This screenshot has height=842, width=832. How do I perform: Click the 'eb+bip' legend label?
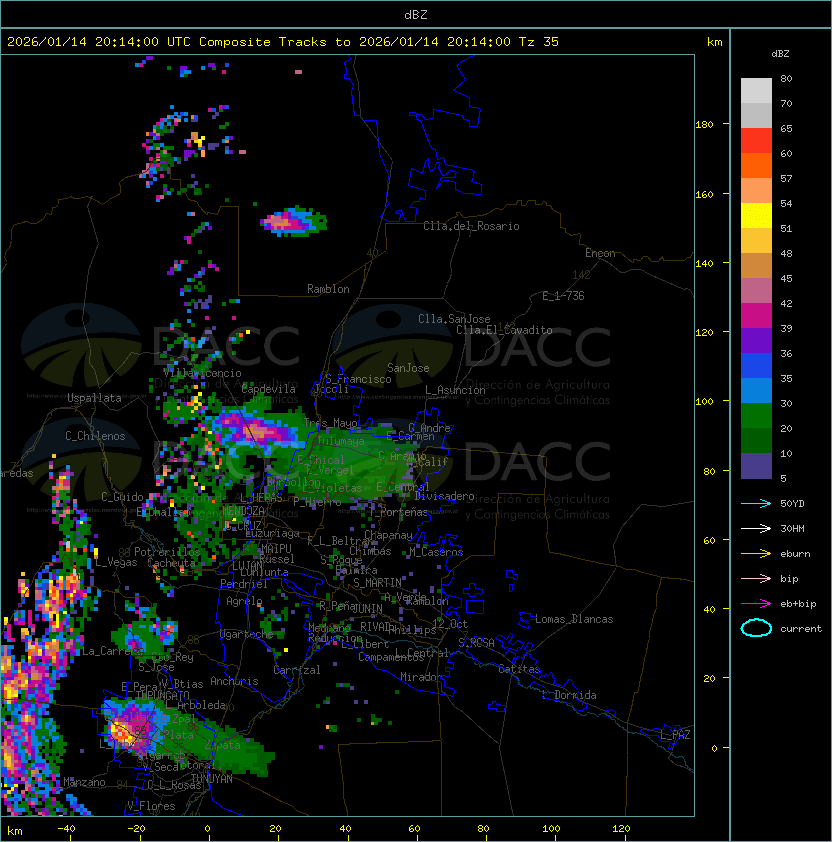click(x=798, y=604)
